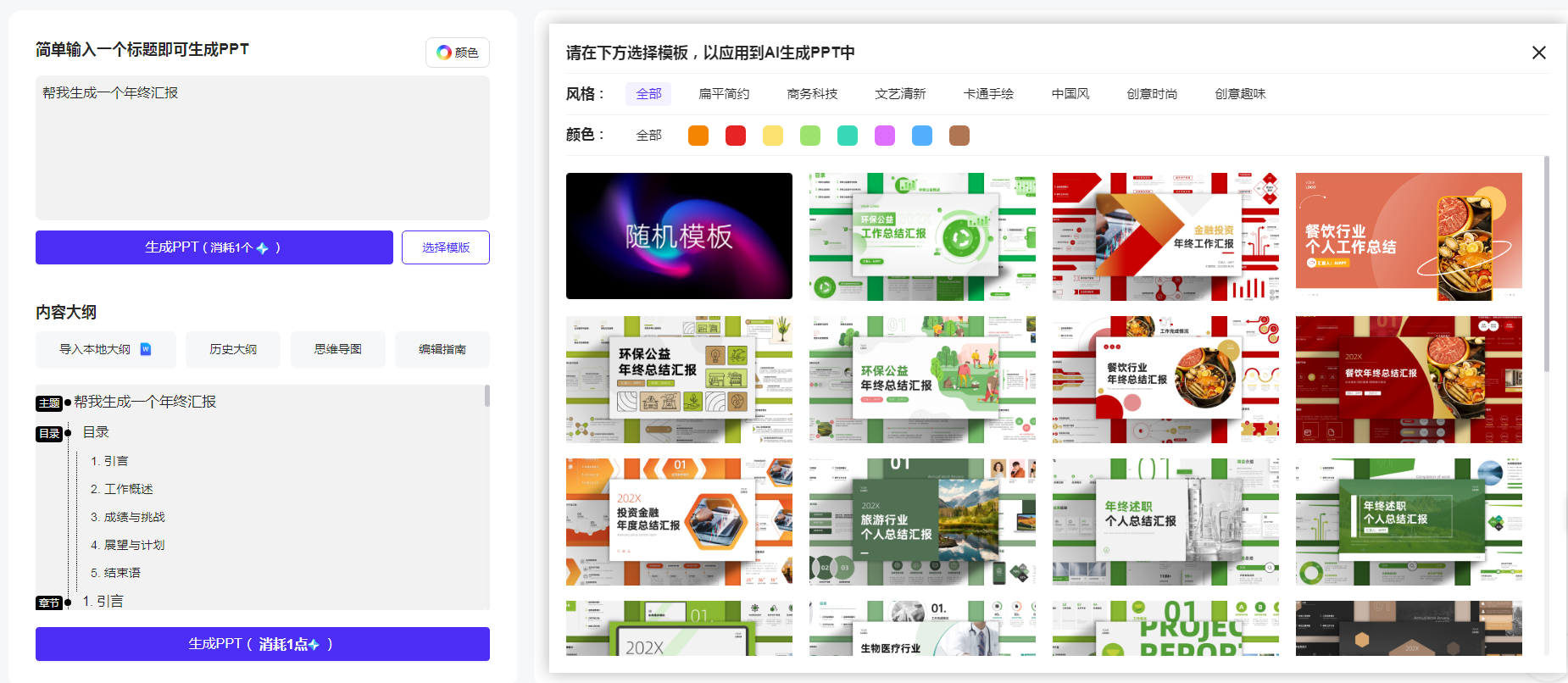Open 选择模板 button
The width and height of the screenshot is (1568, 683).
(x=446, y=247)
